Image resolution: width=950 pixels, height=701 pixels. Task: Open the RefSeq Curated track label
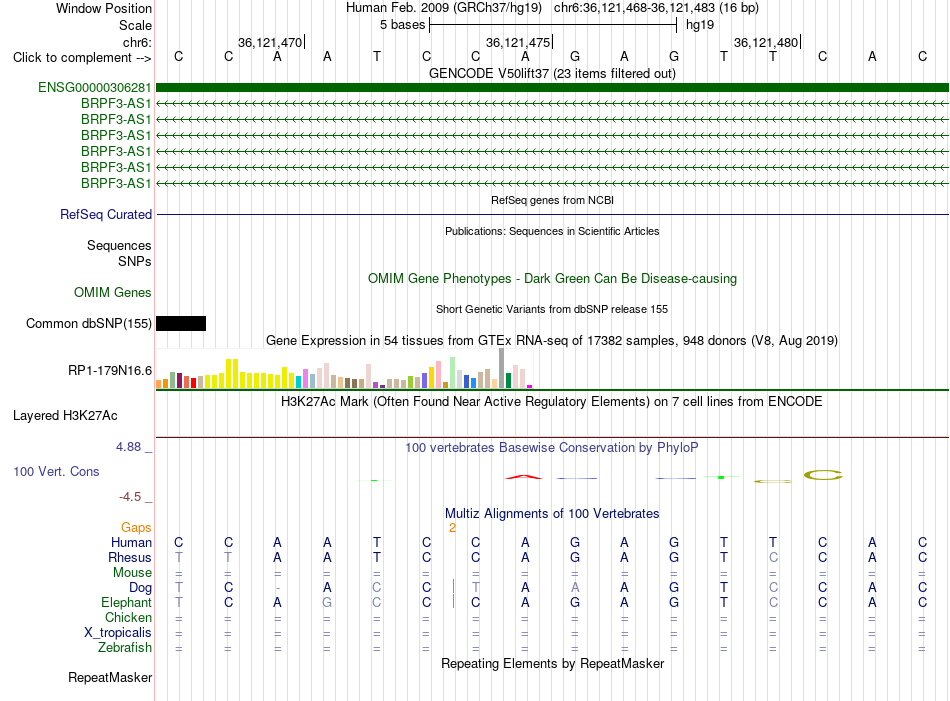pos(106,214)
